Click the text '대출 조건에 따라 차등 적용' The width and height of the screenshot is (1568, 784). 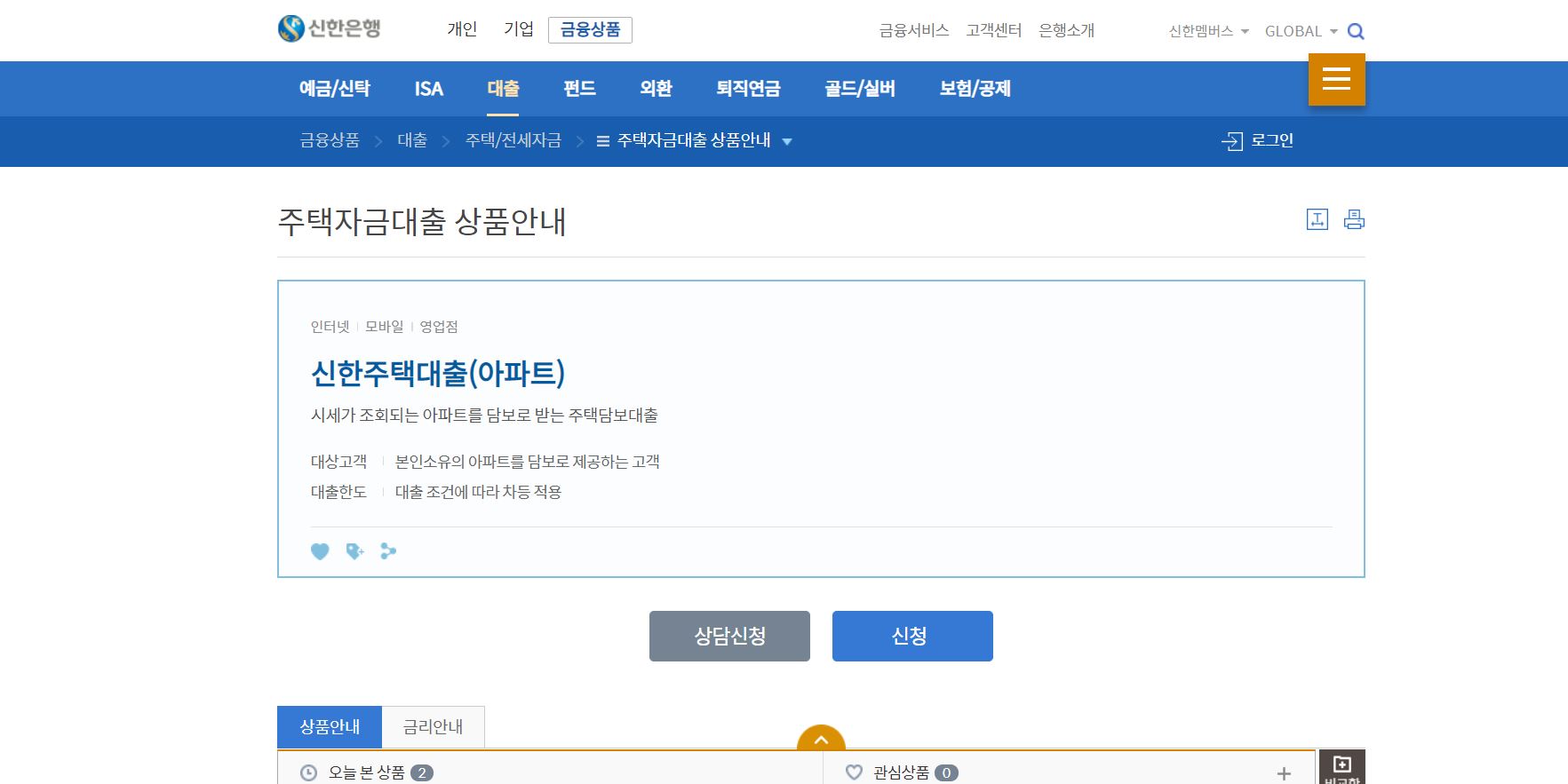pyautogui.click(x=478, y=492)
